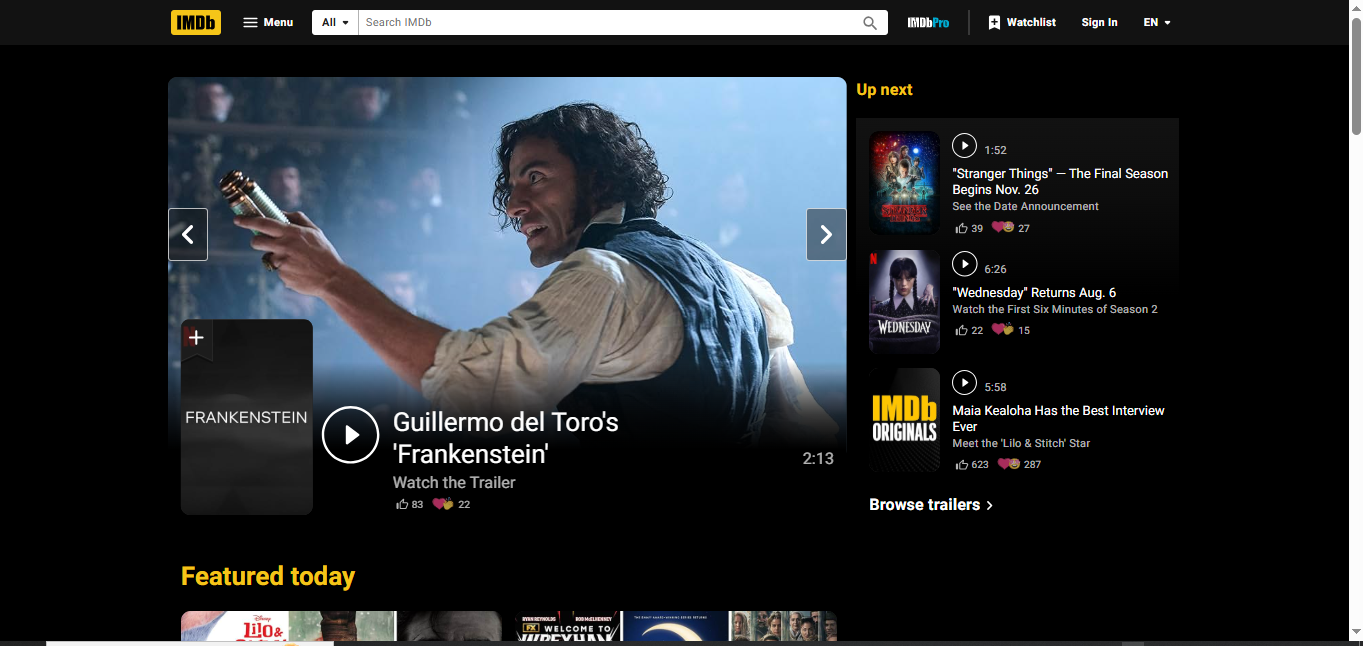The width and height of the screenshot is (1363, 646).
Task: Open the hamburger Menu button
Action: [268, 22]
